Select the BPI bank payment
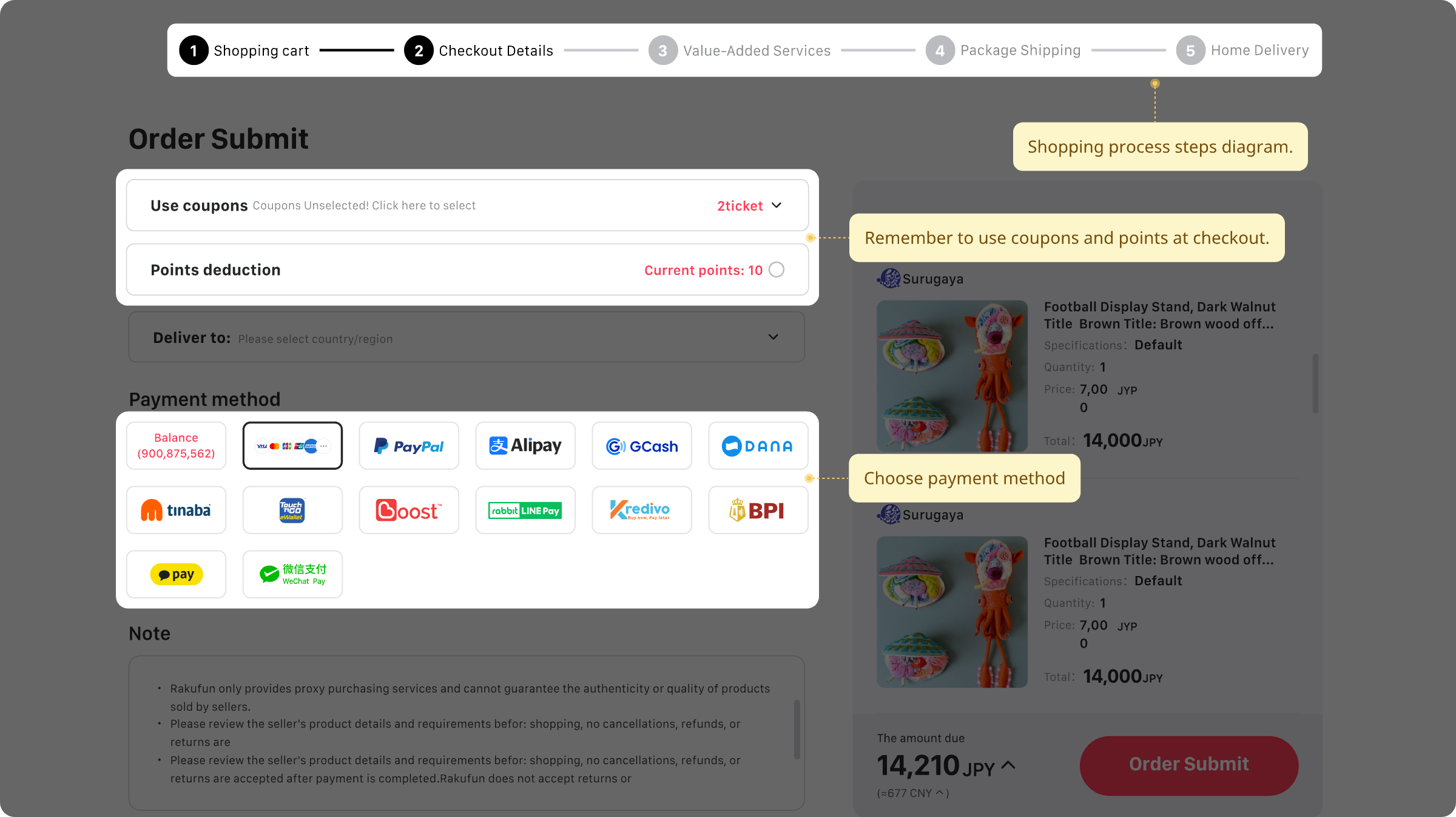The width and height of the screenshot is (1456, 817). (758, 510)
